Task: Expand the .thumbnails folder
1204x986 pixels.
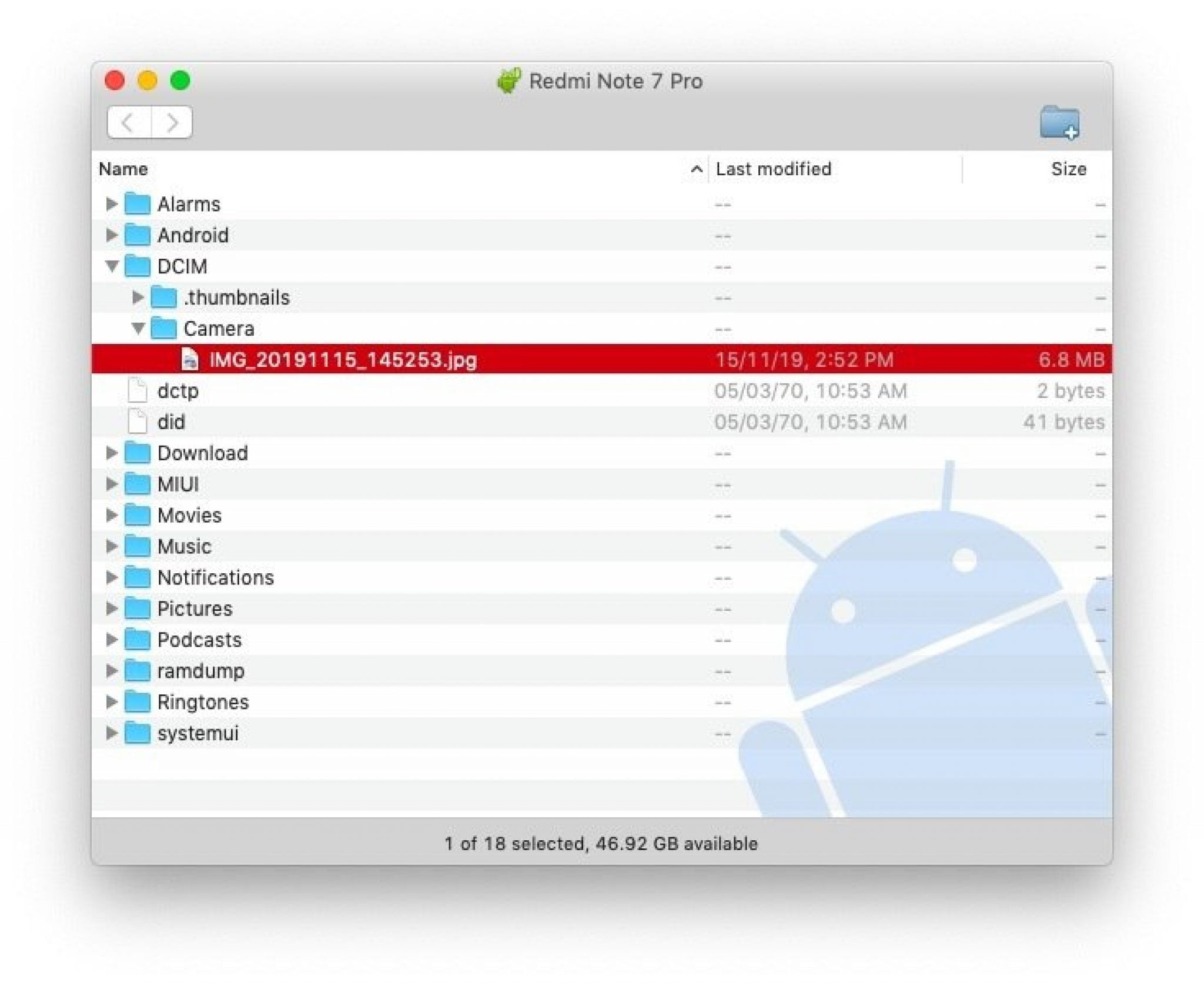Action: (x=138, y=298)
